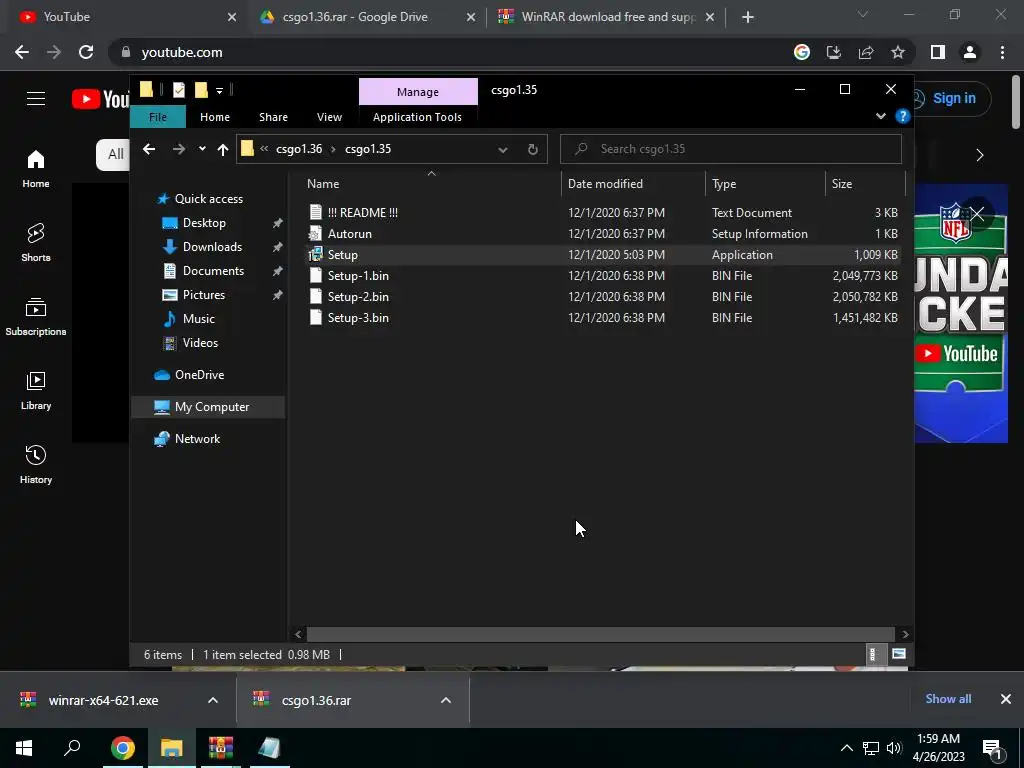Open YouTube History in sidebar
The image size is (1024, 768).
36,464
